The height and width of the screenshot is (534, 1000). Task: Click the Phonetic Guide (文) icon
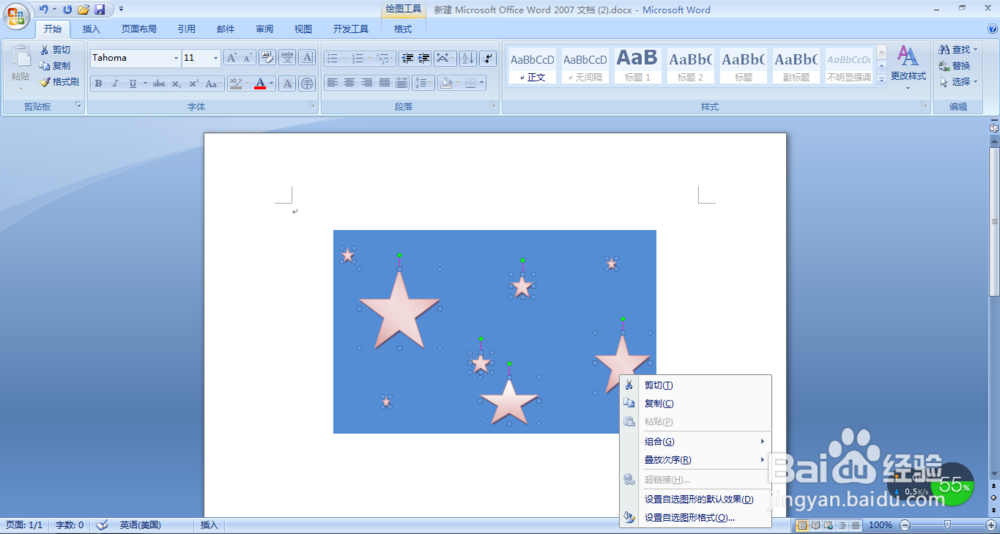[x=287, y=57]
